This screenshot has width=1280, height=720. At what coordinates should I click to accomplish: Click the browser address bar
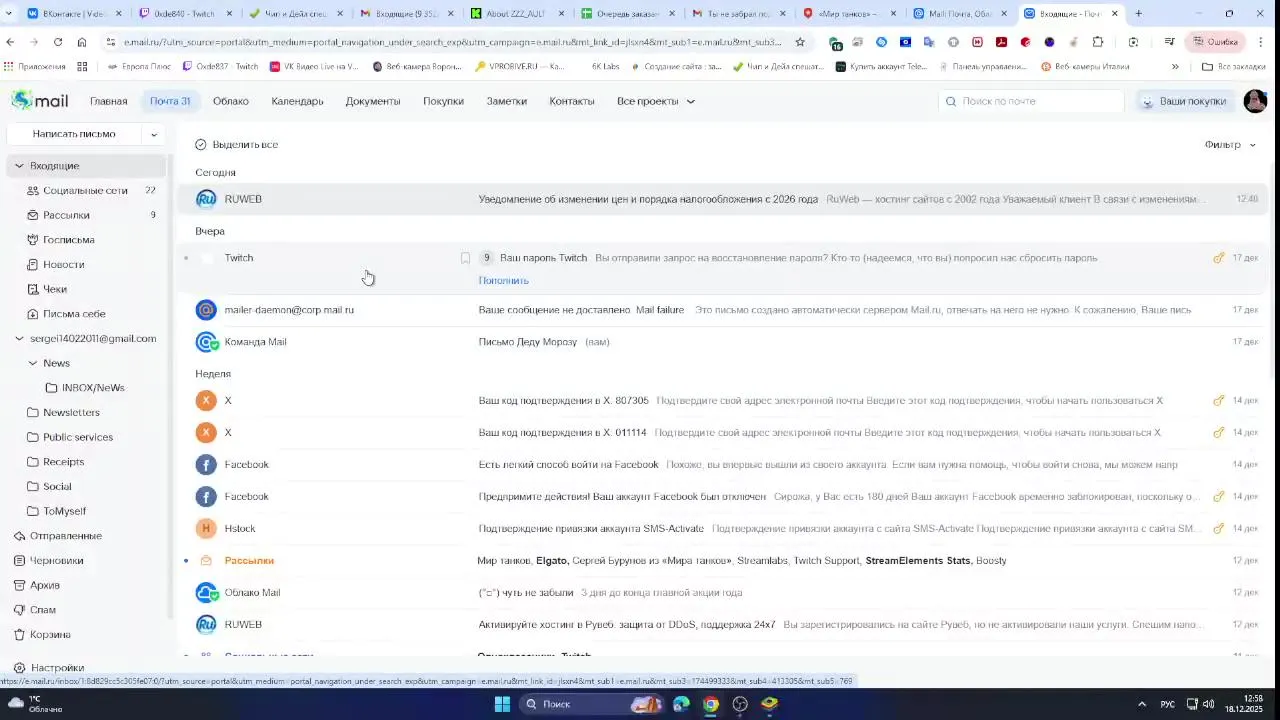450,42
